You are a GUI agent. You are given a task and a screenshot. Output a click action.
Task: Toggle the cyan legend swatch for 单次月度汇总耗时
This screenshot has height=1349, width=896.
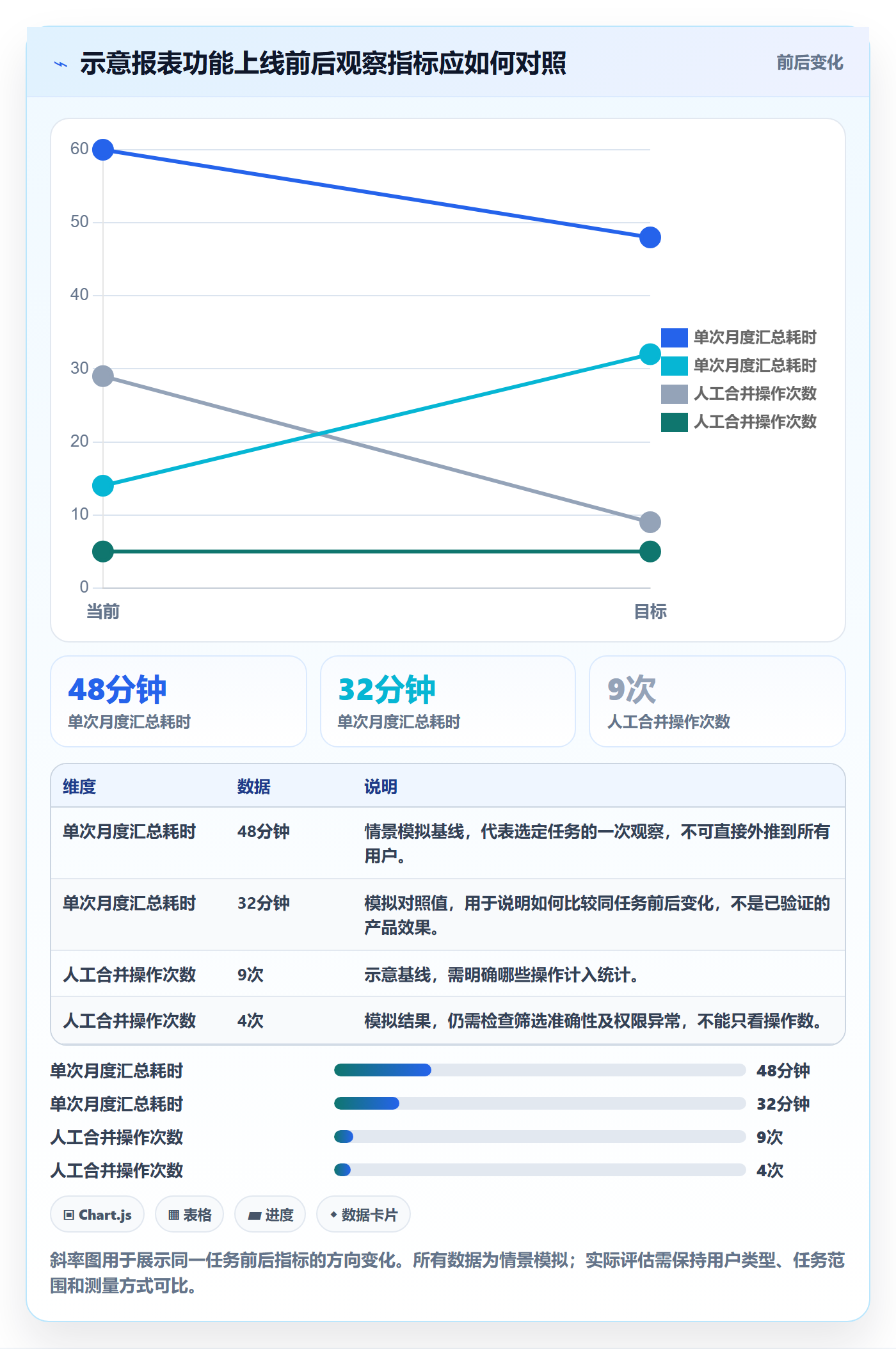[x=675, y=365]
